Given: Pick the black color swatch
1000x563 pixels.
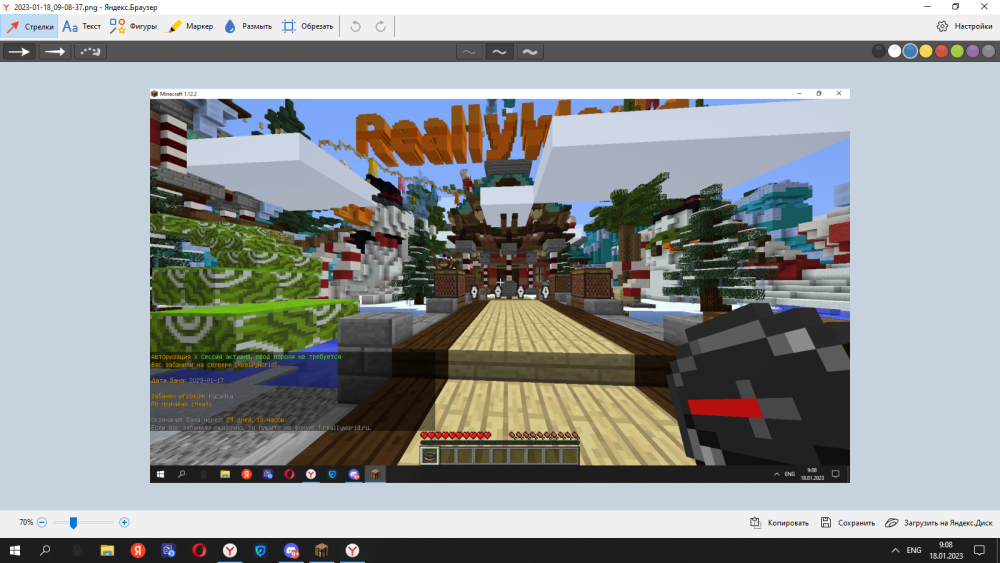Looking at the screenshot, I should coord(879,52).
